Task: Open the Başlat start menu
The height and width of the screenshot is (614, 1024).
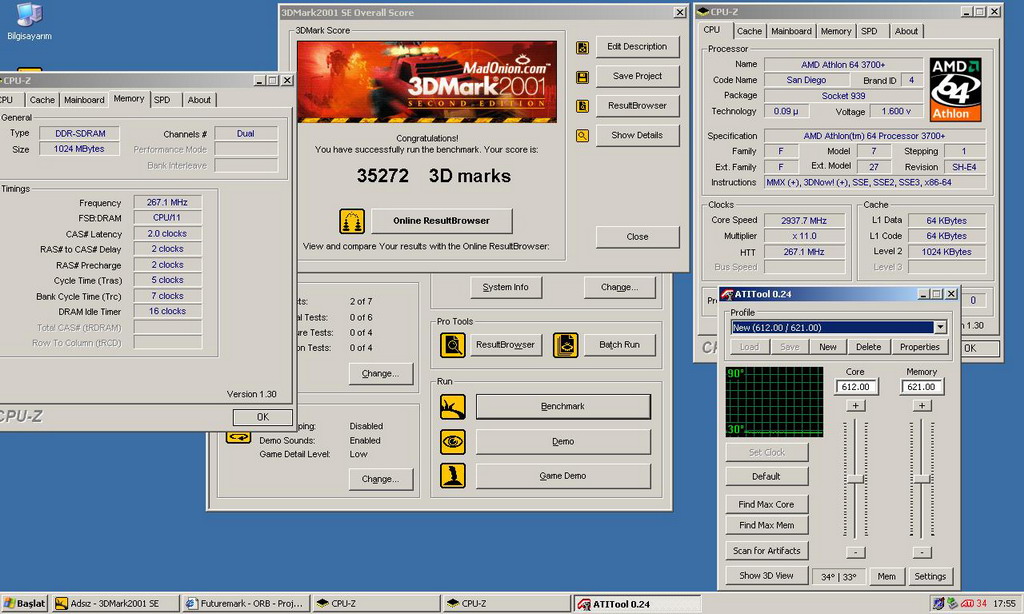Action: coord(25,603)
